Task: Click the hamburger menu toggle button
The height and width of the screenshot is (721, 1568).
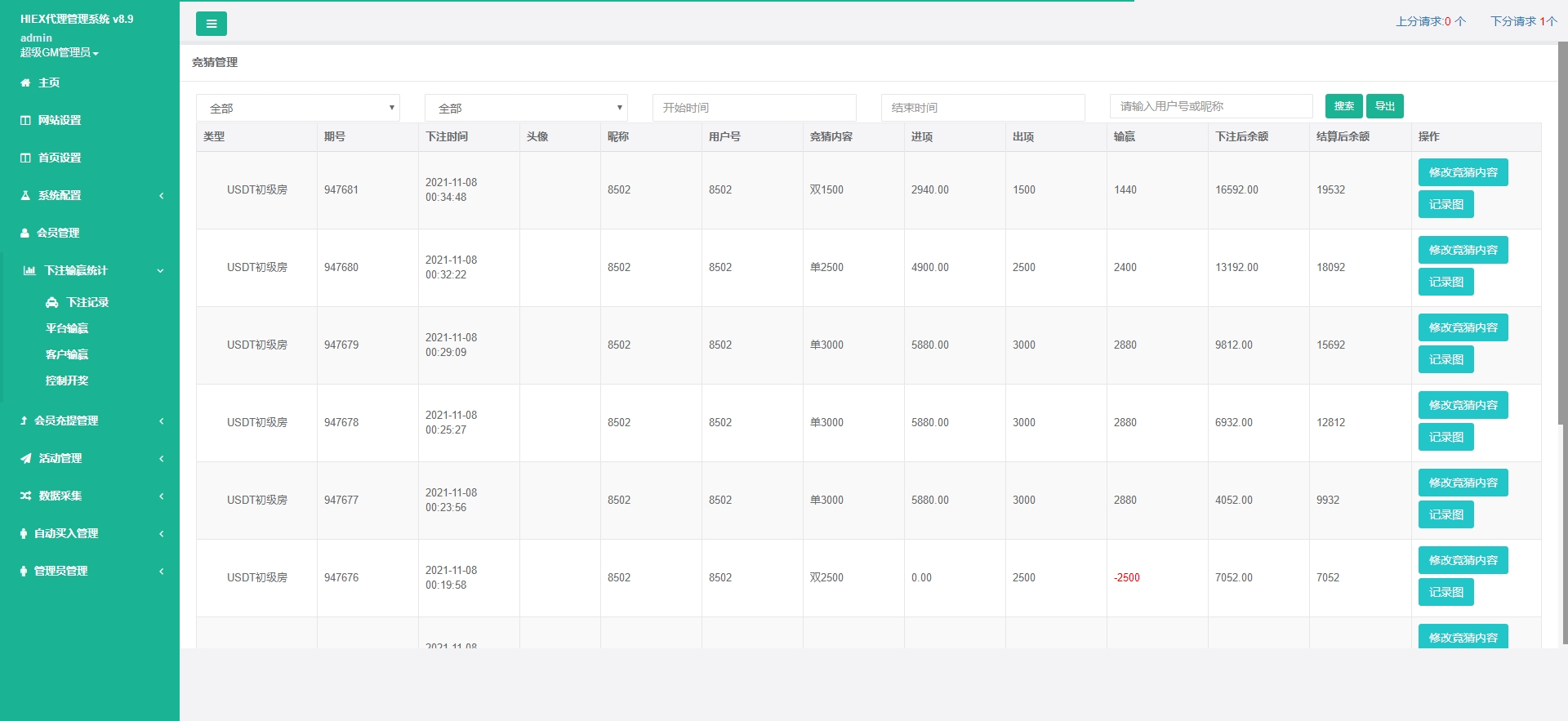Action: tap(211, 24)
